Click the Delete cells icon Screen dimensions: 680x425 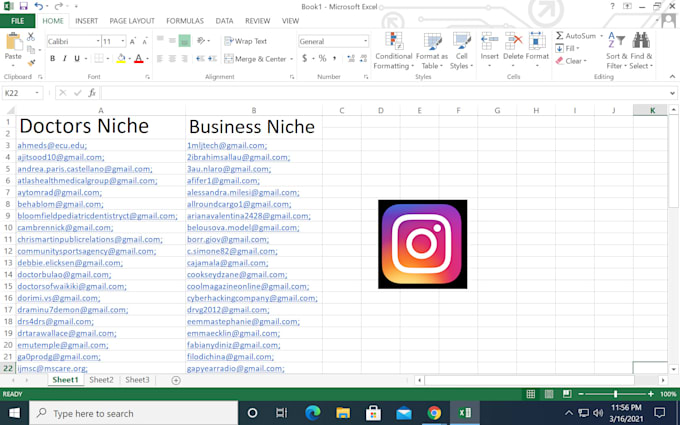(x=513, y=41)
